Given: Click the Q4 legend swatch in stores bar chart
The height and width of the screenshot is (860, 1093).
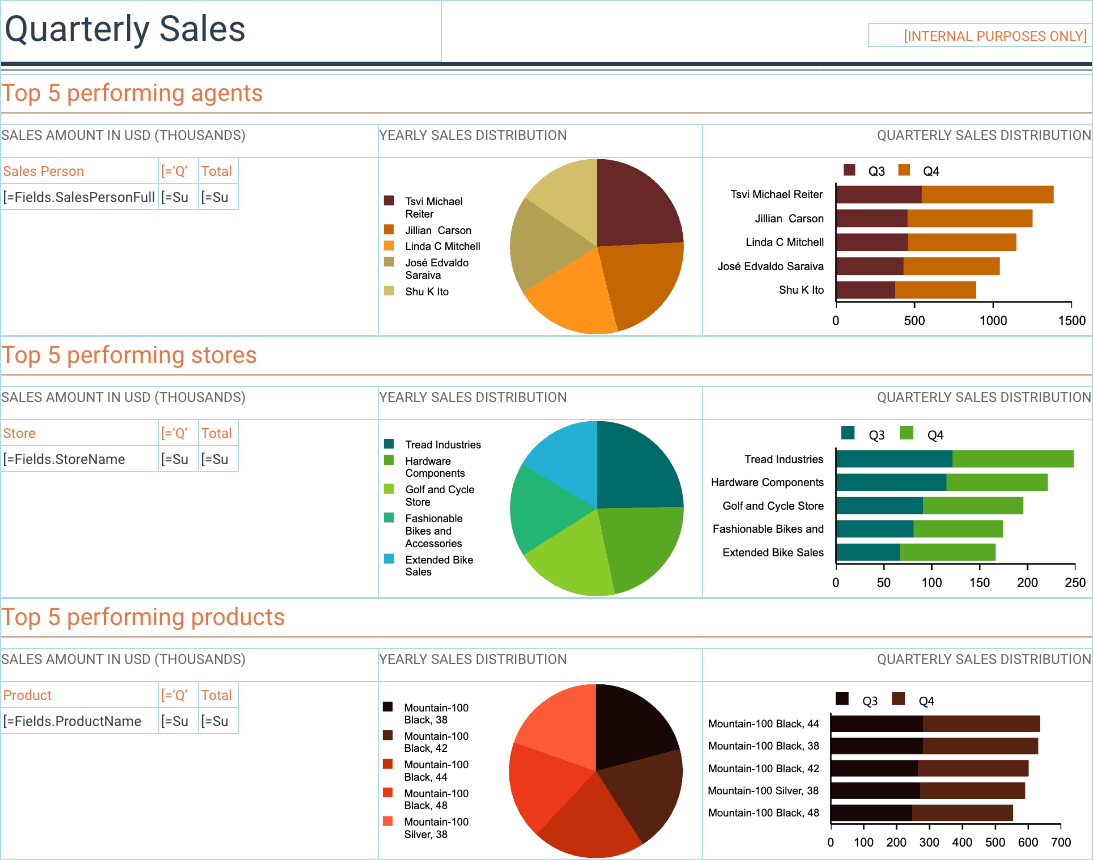Looking at the screenshot, I should click(908, 434).
